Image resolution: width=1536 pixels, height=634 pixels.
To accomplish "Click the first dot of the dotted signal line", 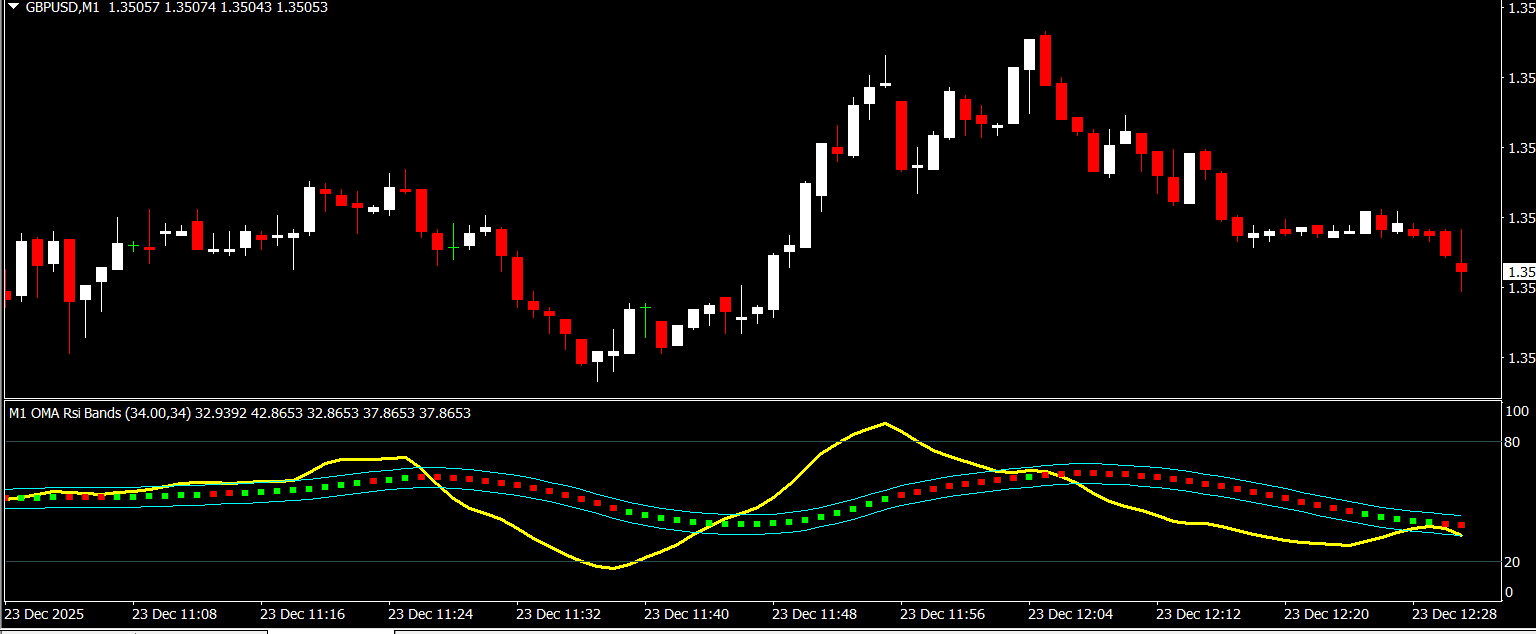I will click(9, 498).
